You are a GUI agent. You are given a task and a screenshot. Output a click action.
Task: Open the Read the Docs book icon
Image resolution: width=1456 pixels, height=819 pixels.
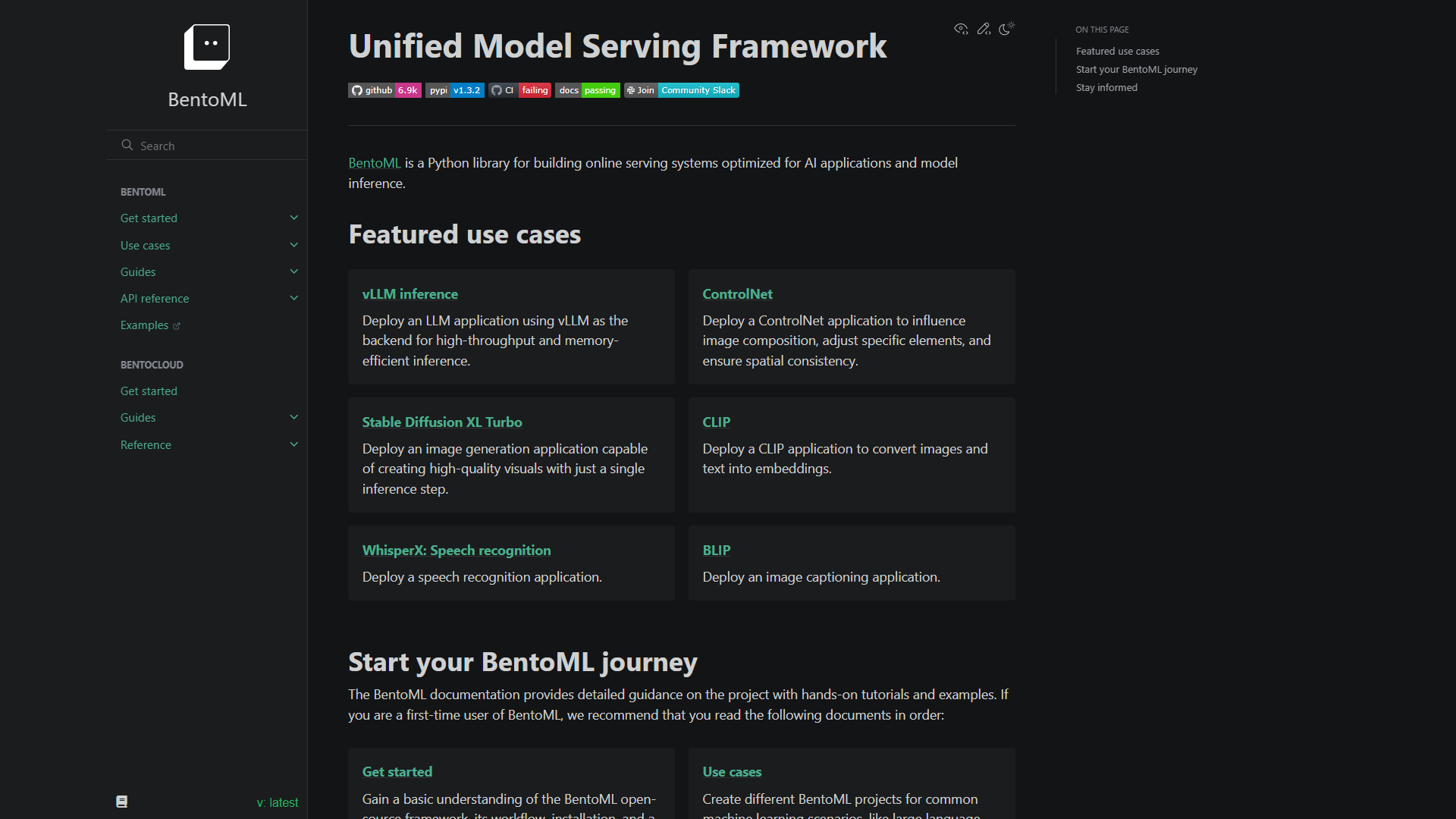pos(121,801)
